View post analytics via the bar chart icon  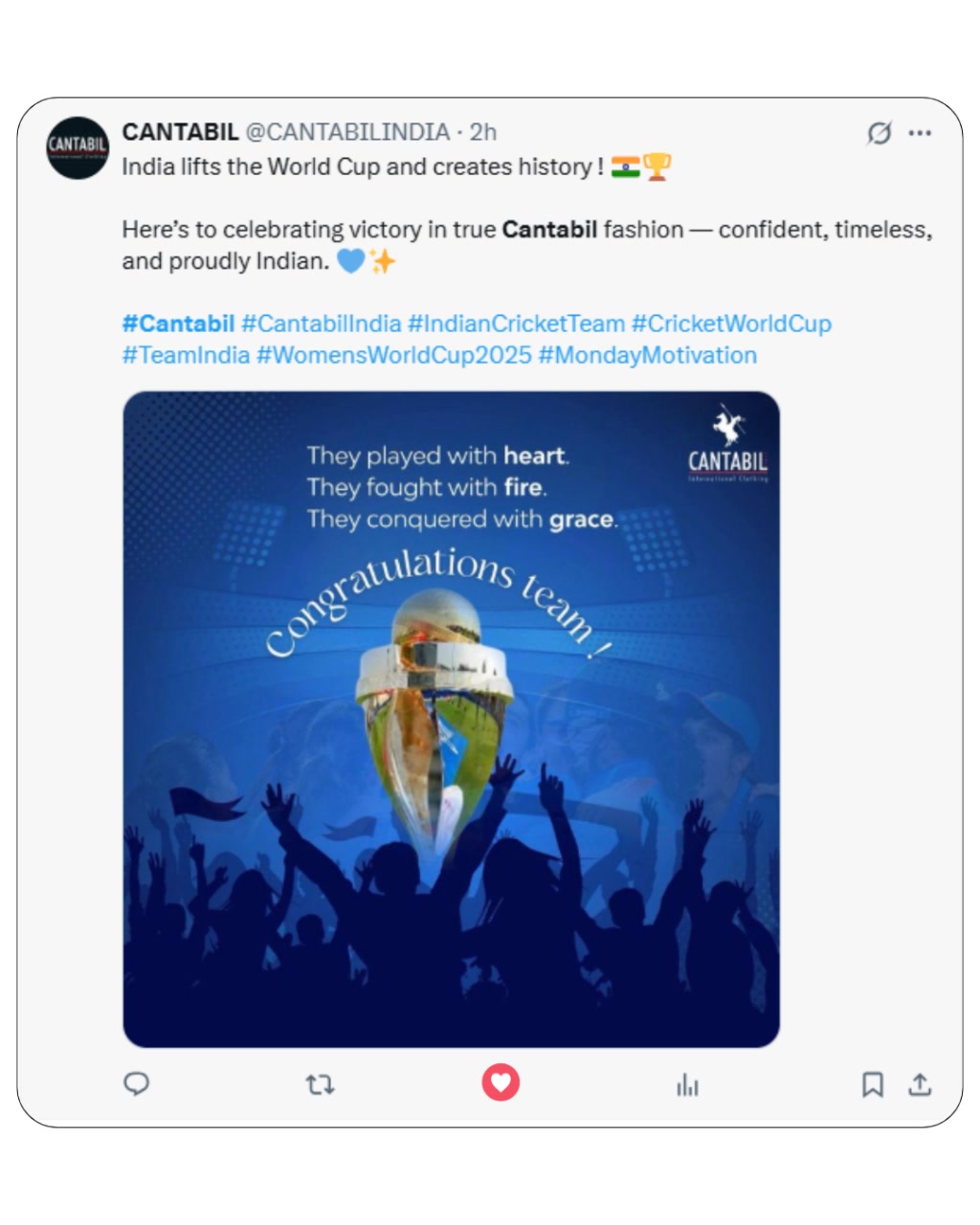[x=687, y=1085]
